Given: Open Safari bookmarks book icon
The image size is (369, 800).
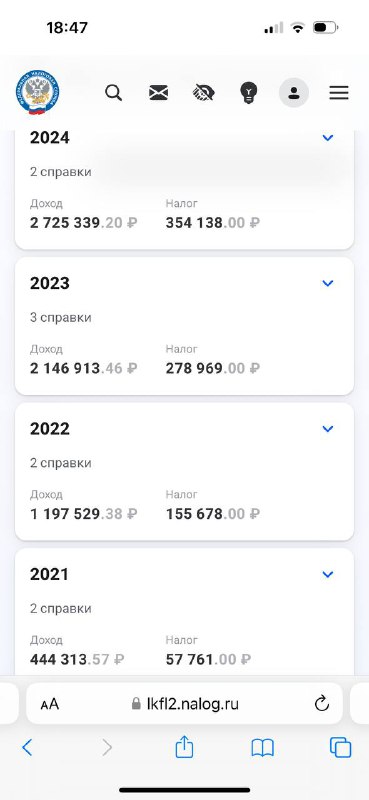Looking at the screenshot, I should pos(263,748).
